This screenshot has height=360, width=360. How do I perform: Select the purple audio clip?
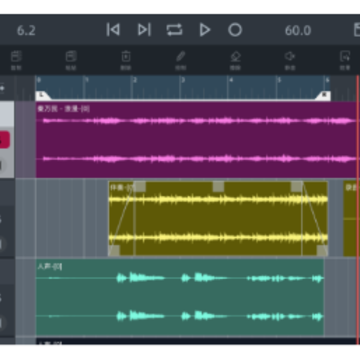click(x=196, y=140)
